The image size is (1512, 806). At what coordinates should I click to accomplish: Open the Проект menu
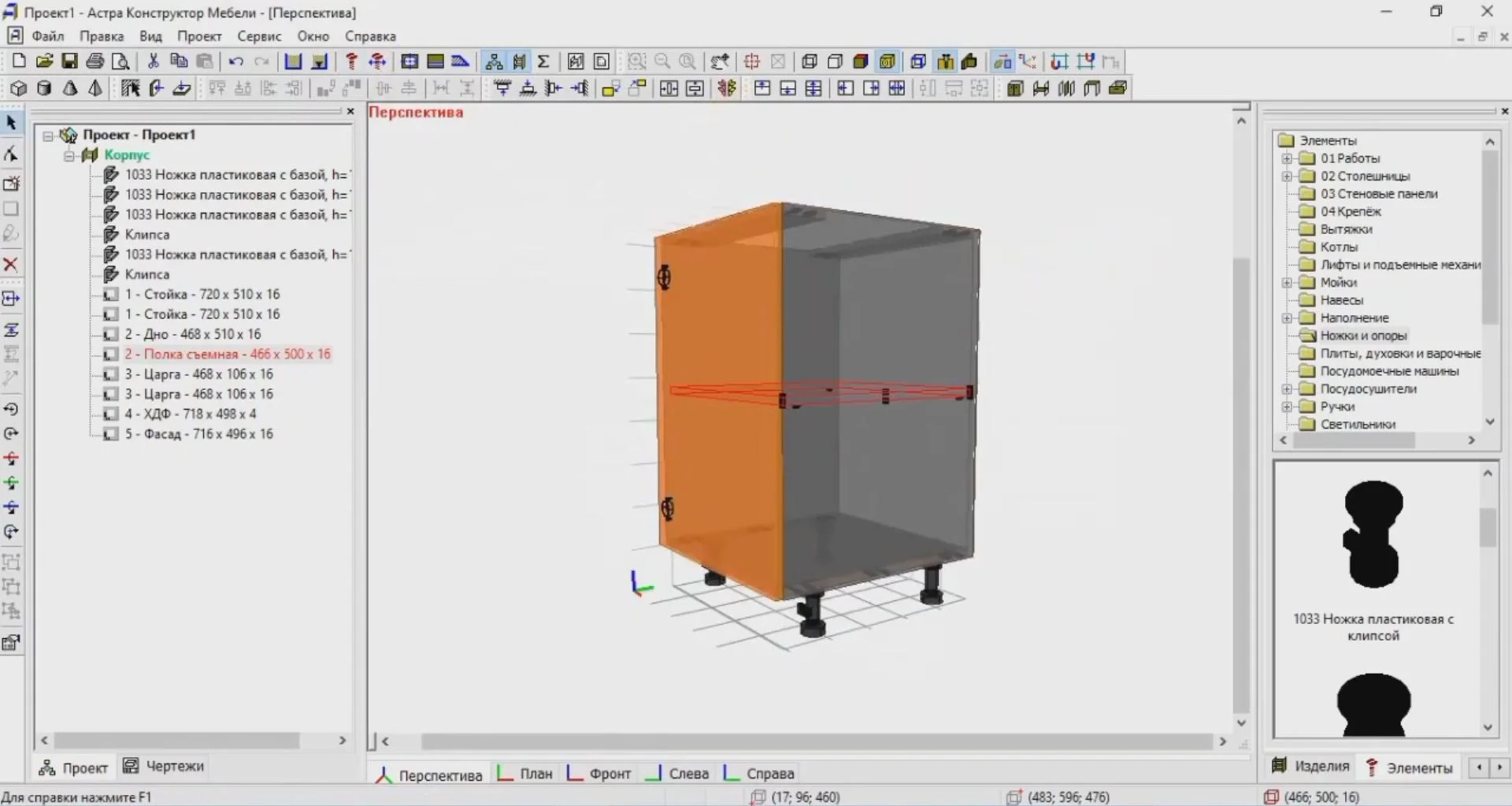click(198, 36)
